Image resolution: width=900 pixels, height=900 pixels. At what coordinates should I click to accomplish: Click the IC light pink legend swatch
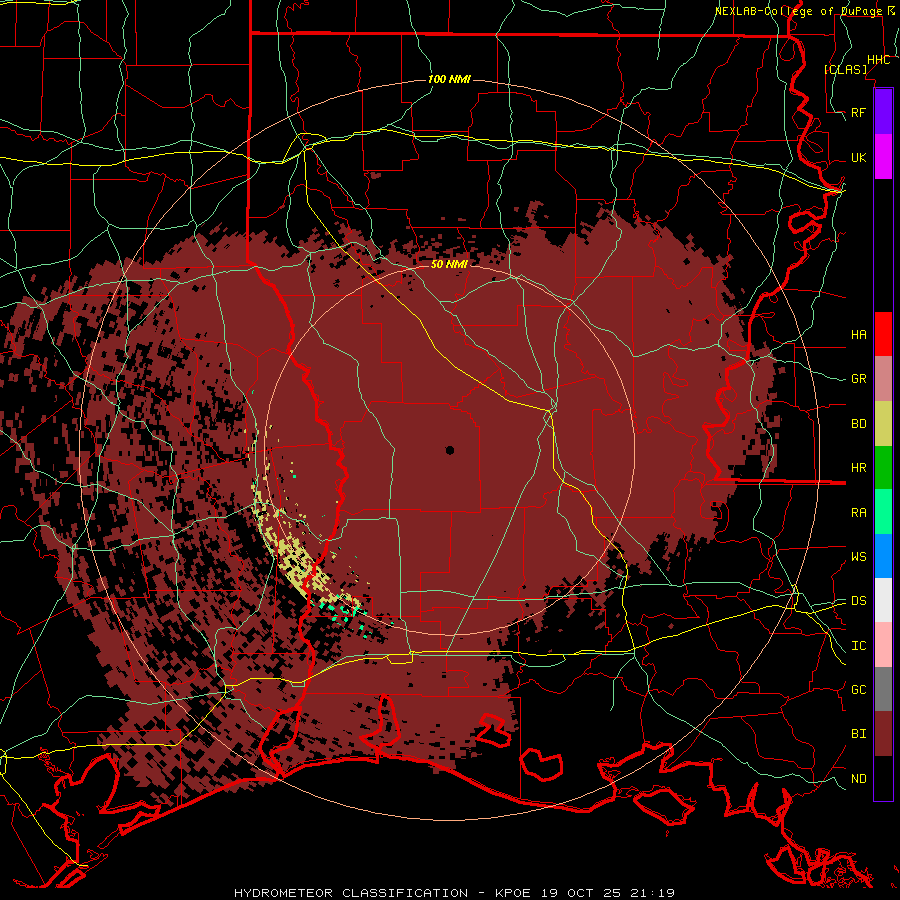[x=883, y=645]
